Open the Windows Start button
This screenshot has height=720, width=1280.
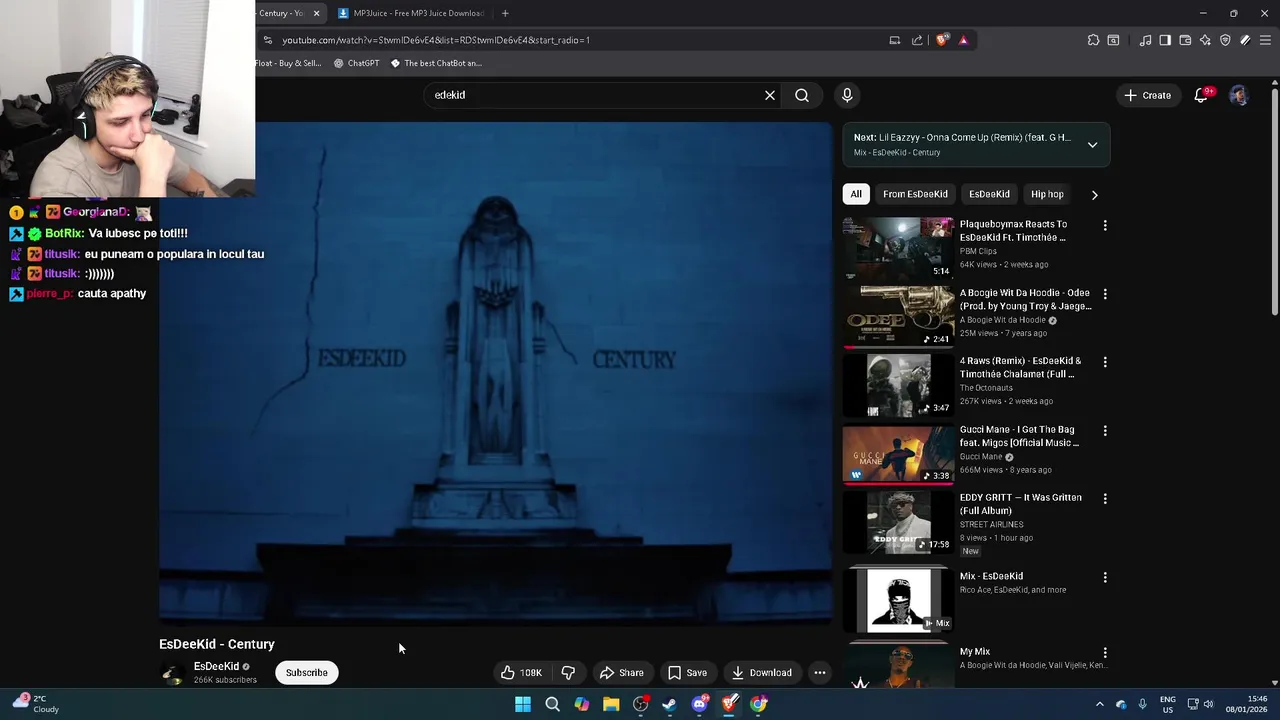tap(523, 704)
